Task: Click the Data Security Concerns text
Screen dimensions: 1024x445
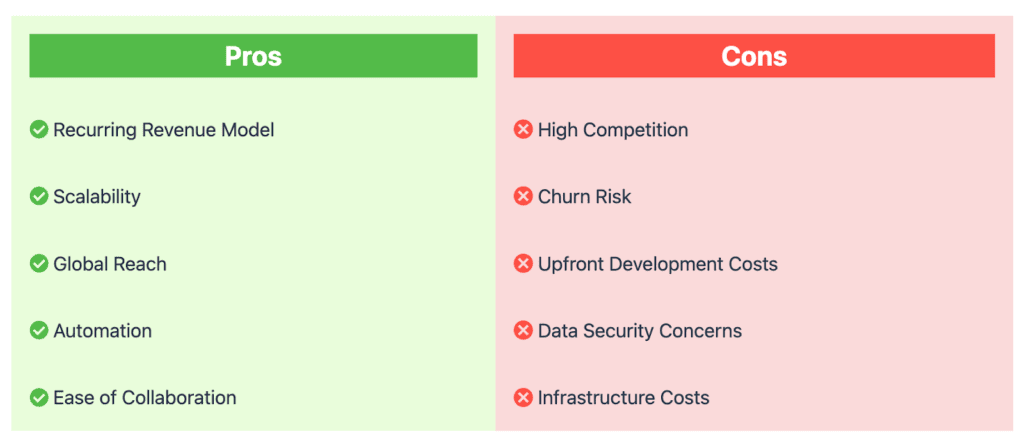Action: click(640, 331)
